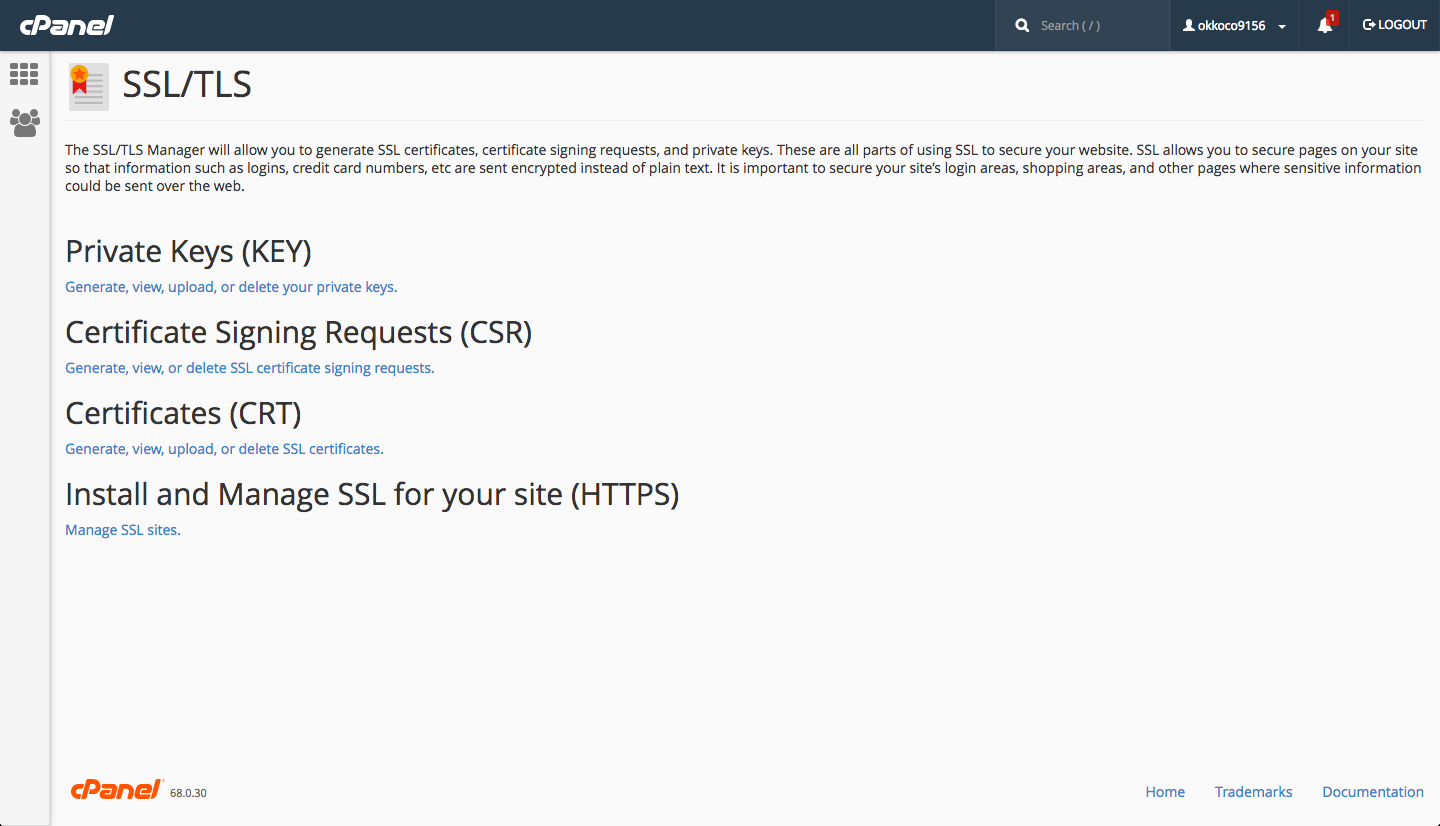Log out using the LOGOUT button
The image size is (1440, 826).
click(1395, 25)
